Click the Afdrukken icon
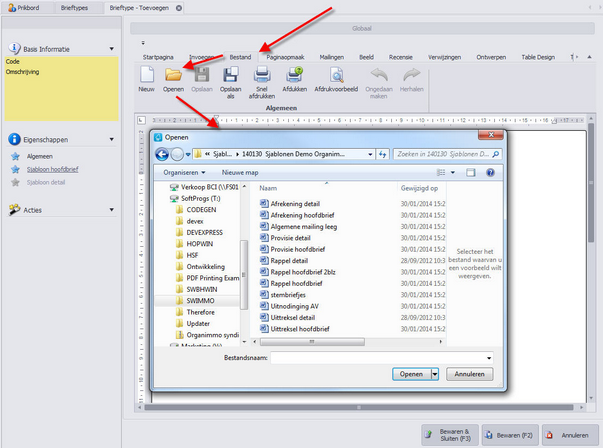The image size is (603, 448). point(295,74)
